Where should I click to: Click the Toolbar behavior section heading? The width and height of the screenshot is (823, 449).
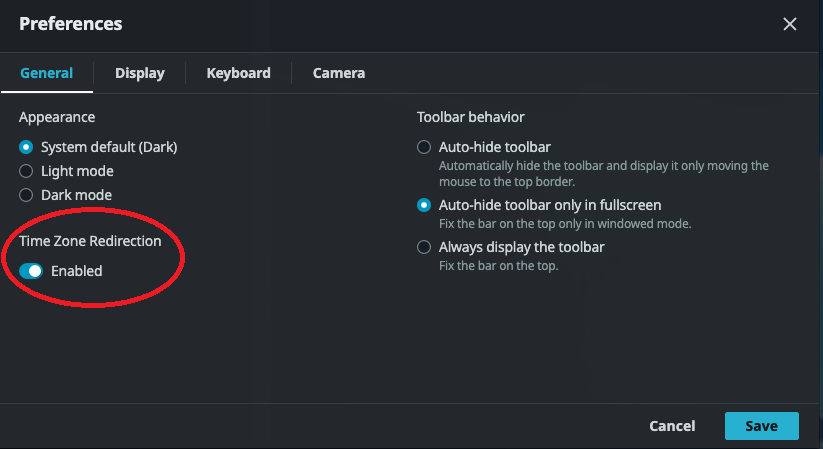pyautogui.click(x=471, y=117)
